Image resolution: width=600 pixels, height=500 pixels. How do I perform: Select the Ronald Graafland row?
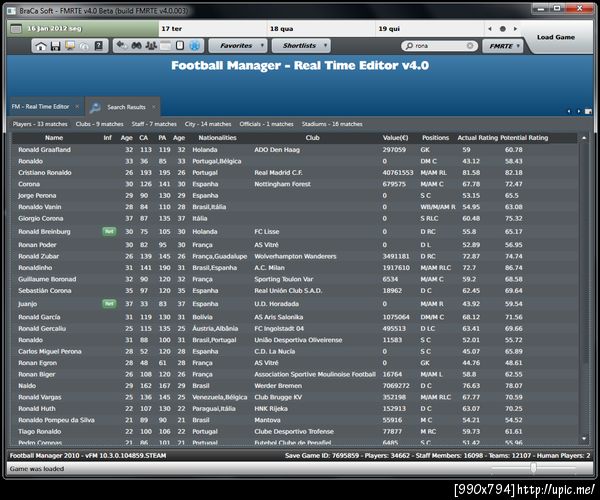[295, 150]
